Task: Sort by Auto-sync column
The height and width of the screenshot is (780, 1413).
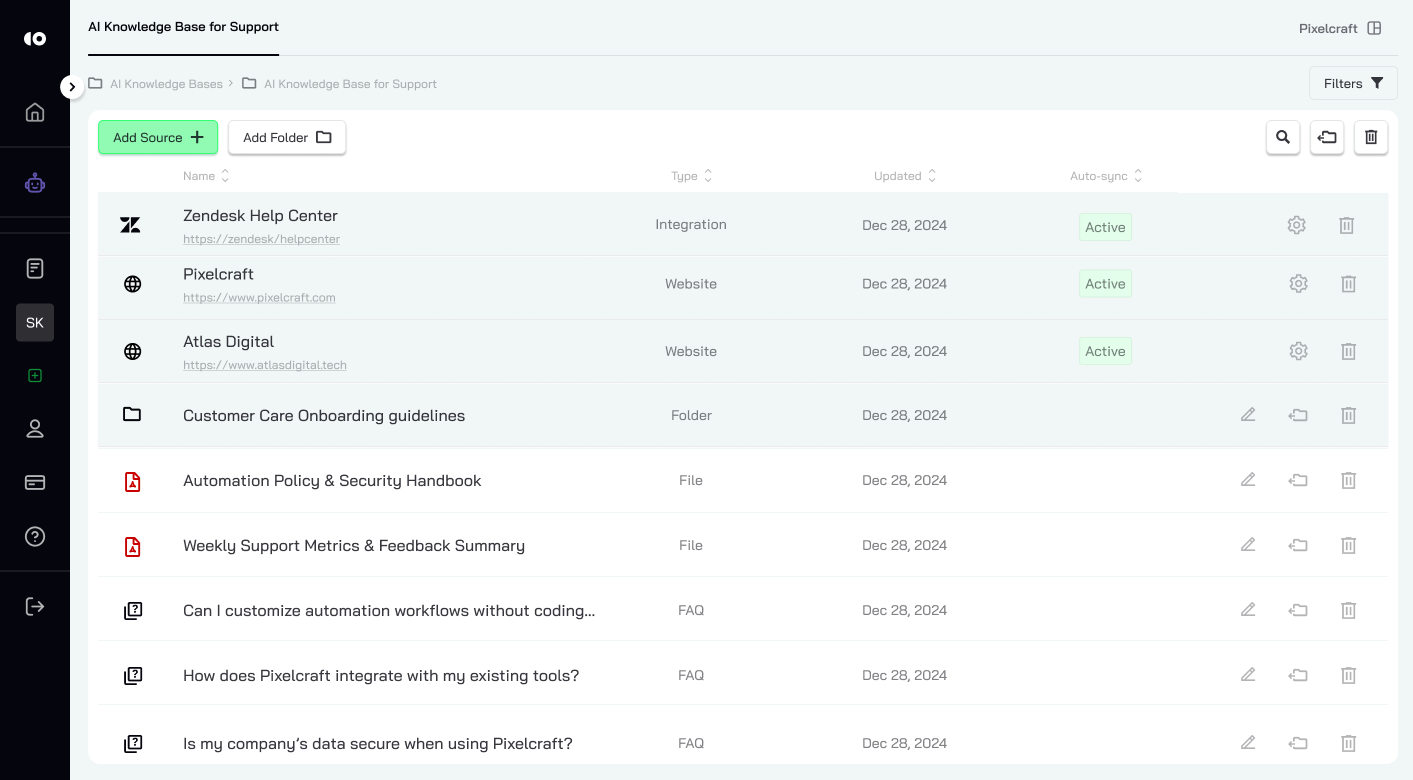Action: pos(1106,176)
